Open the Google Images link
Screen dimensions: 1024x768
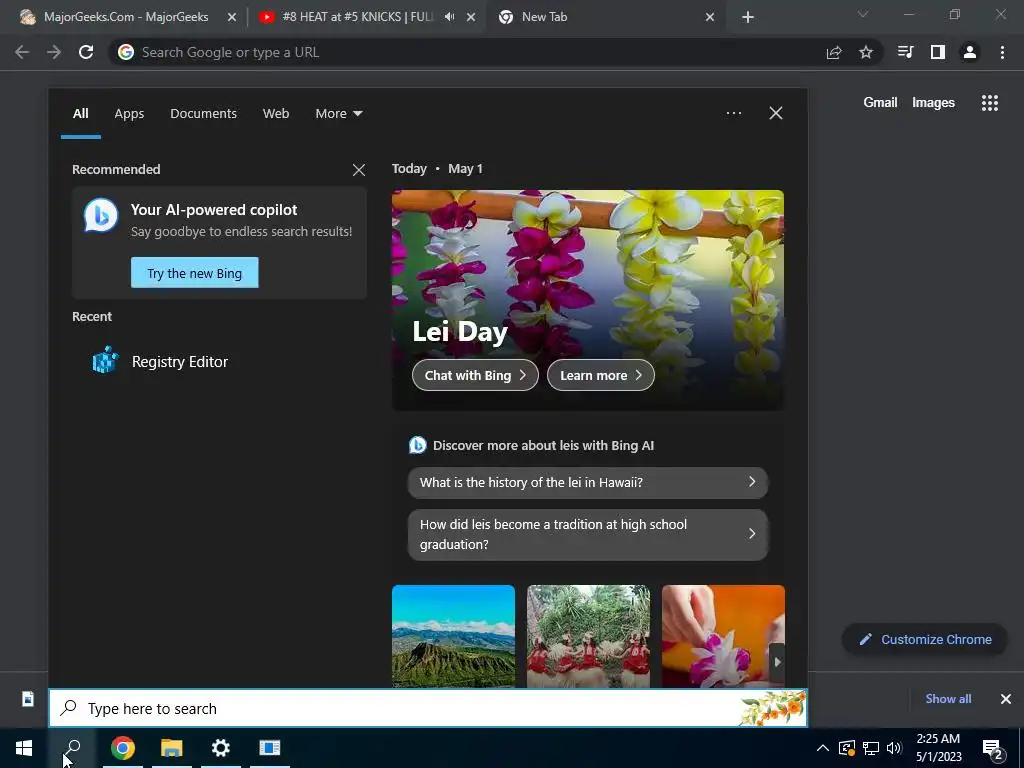933,103
